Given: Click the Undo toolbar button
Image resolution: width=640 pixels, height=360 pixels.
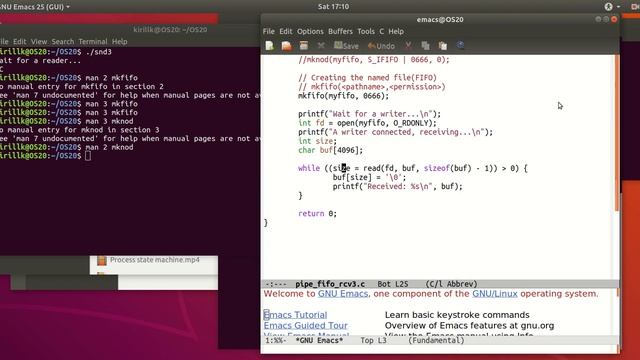Looking at the screenshot, I should [381, 46].
